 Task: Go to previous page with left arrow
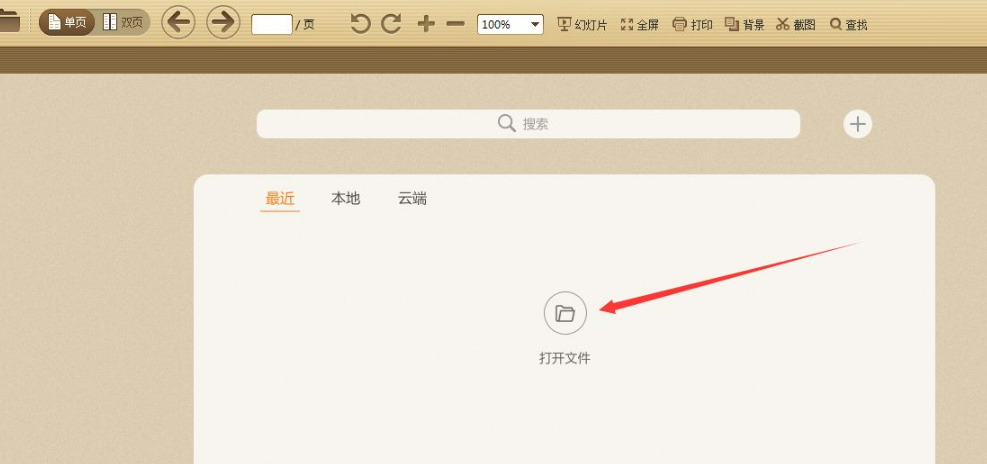178,22
